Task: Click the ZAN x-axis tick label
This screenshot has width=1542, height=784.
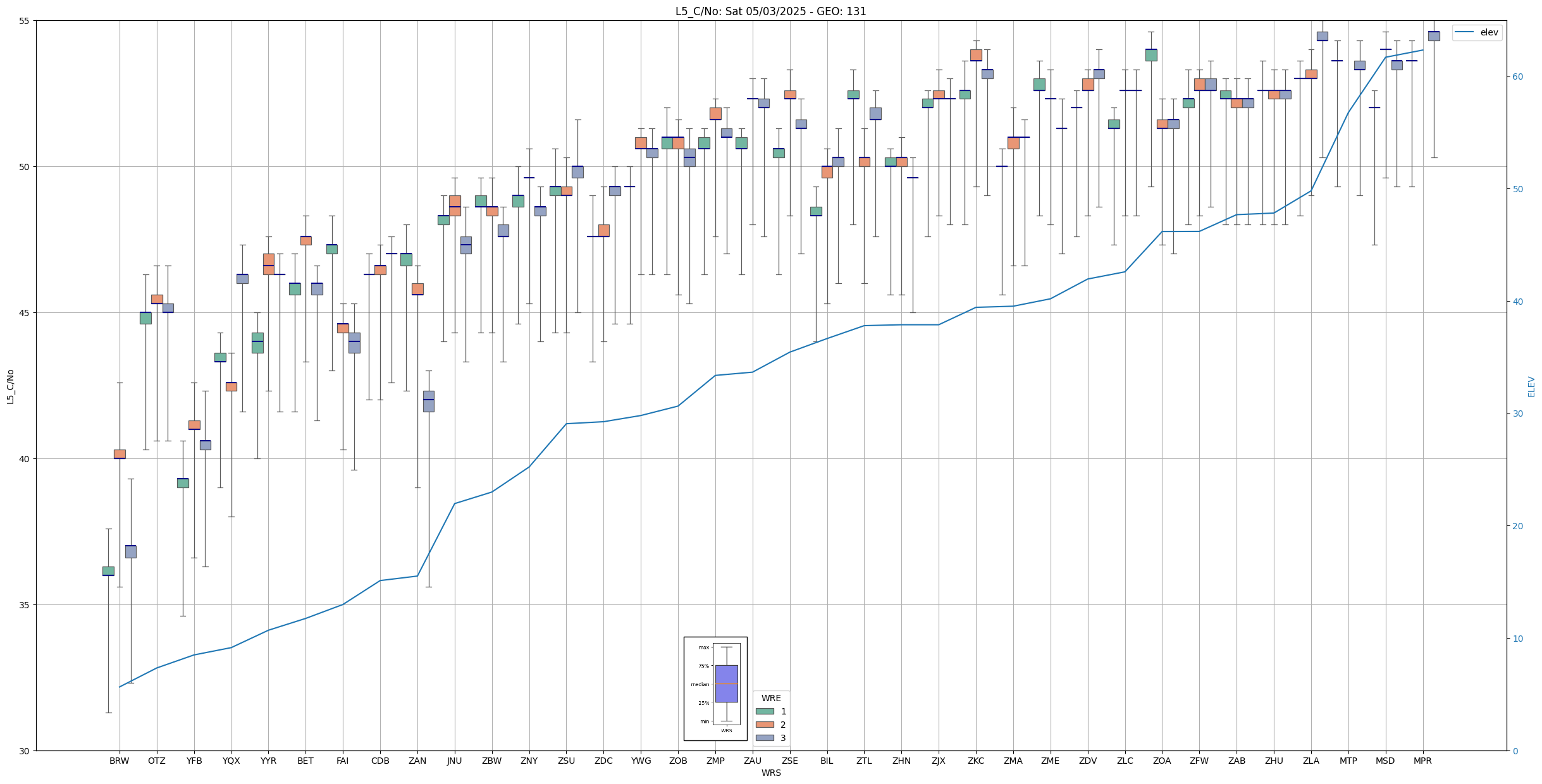Action: click(417, 761)
